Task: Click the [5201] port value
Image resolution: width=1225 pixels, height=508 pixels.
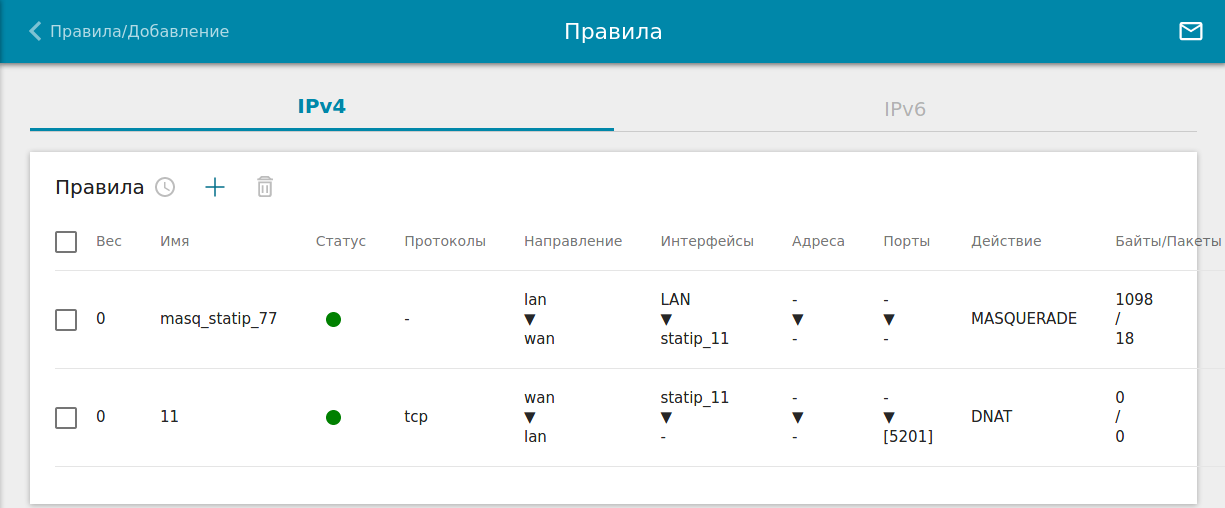Action: 908,437
